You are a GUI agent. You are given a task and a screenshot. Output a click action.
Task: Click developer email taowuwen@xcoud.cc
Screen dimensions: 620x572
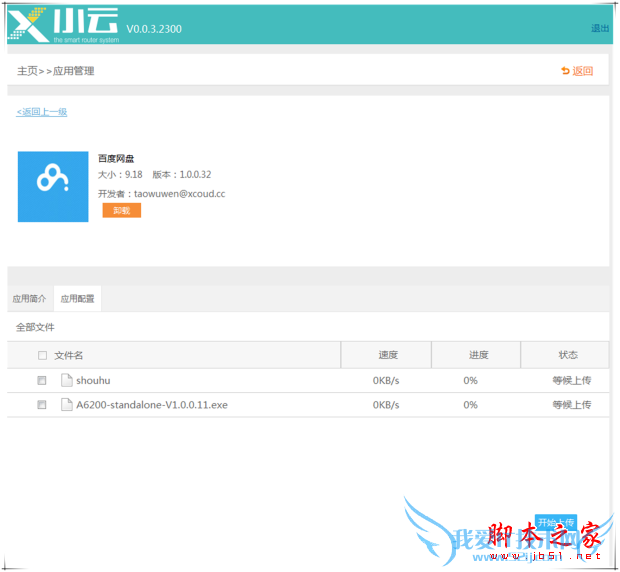(180, 194)
